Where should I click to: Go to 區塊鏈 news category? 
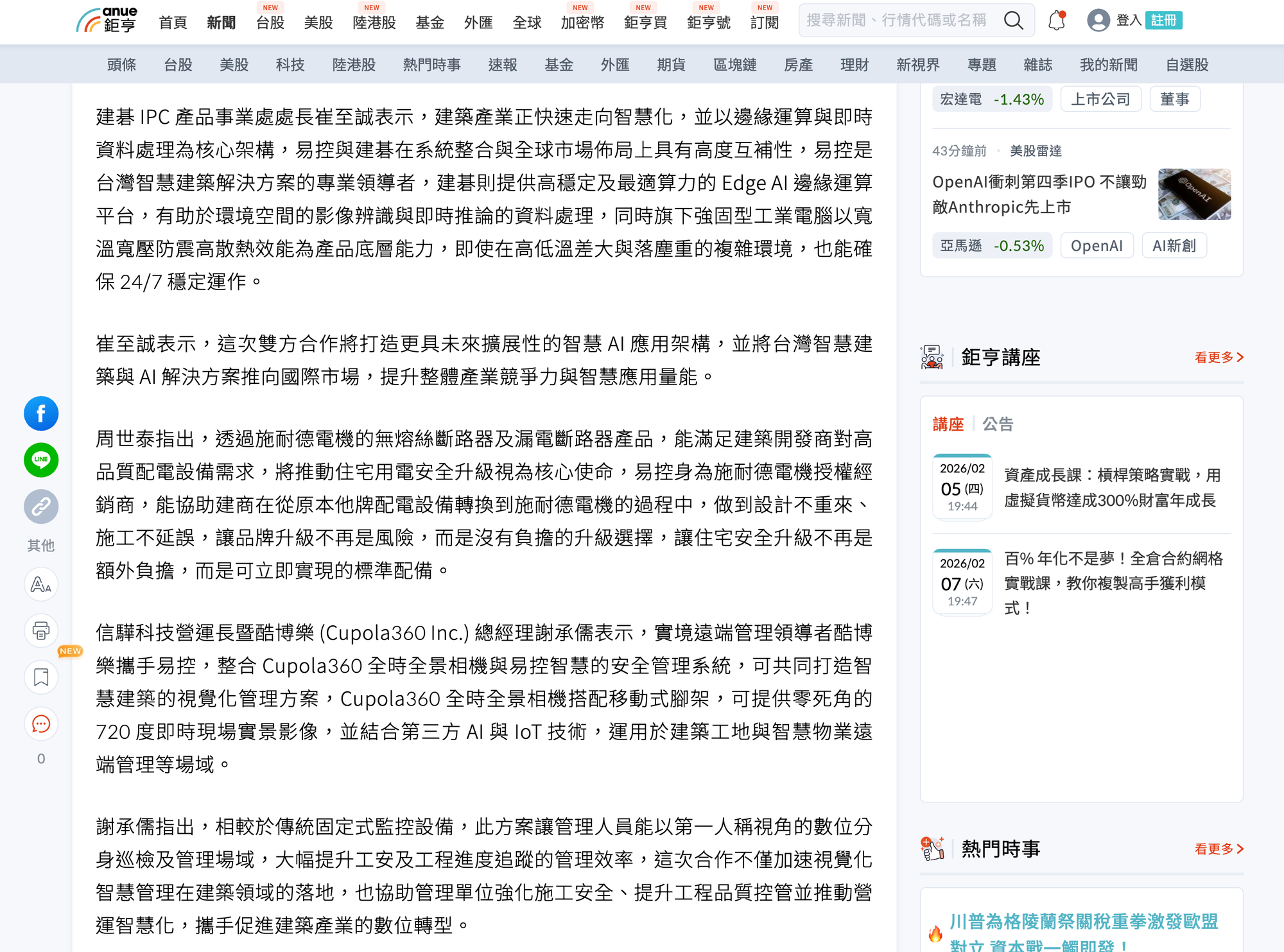[x=735, y=65]
